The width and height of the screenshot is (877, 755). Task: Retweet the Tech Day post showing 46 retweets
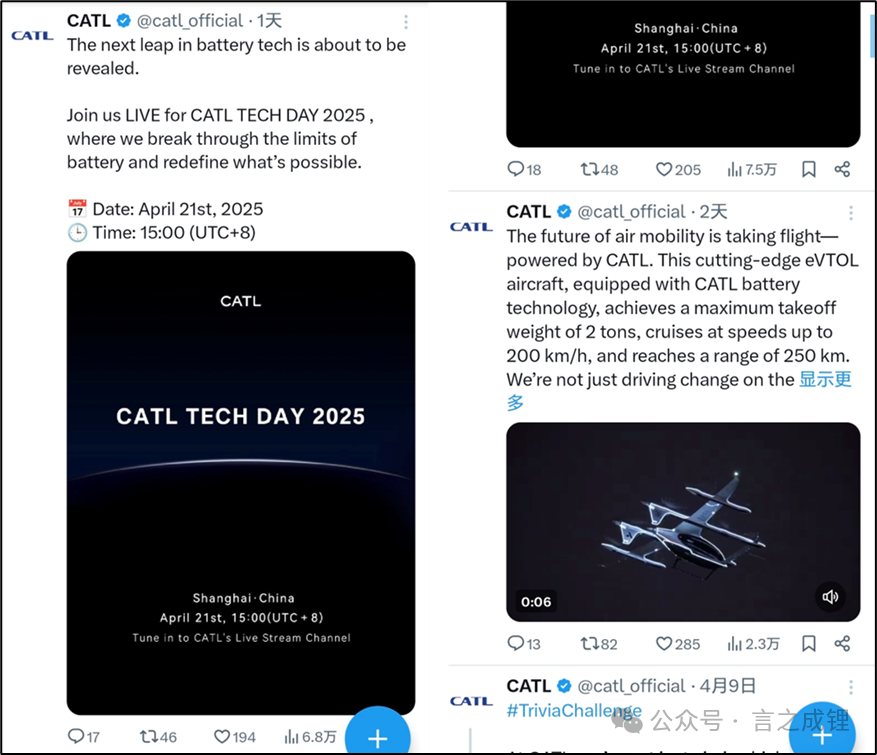pos(158,737)
